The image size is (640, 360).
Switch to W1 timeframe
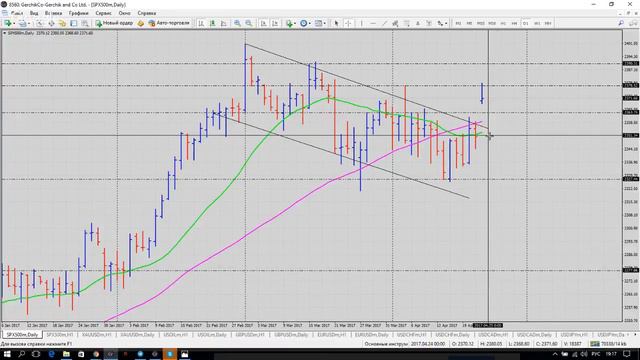click(537, 23)
